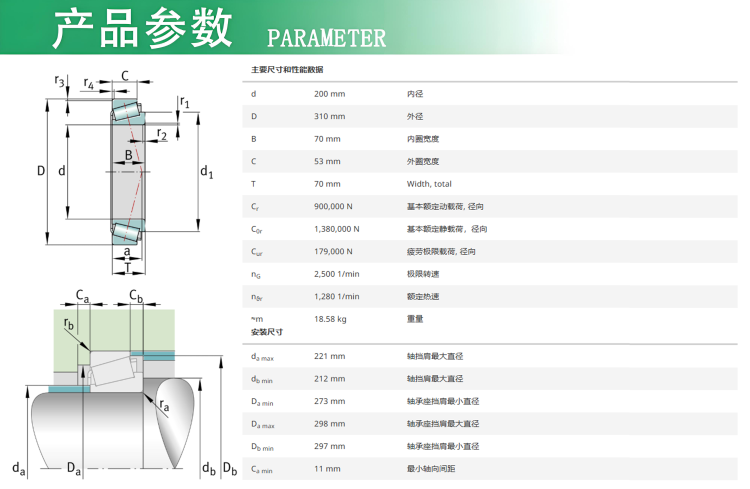Click the 53 mm outer ring width value
The height and width of the screenshot is (489, 750).
click(x=326, y=161)
